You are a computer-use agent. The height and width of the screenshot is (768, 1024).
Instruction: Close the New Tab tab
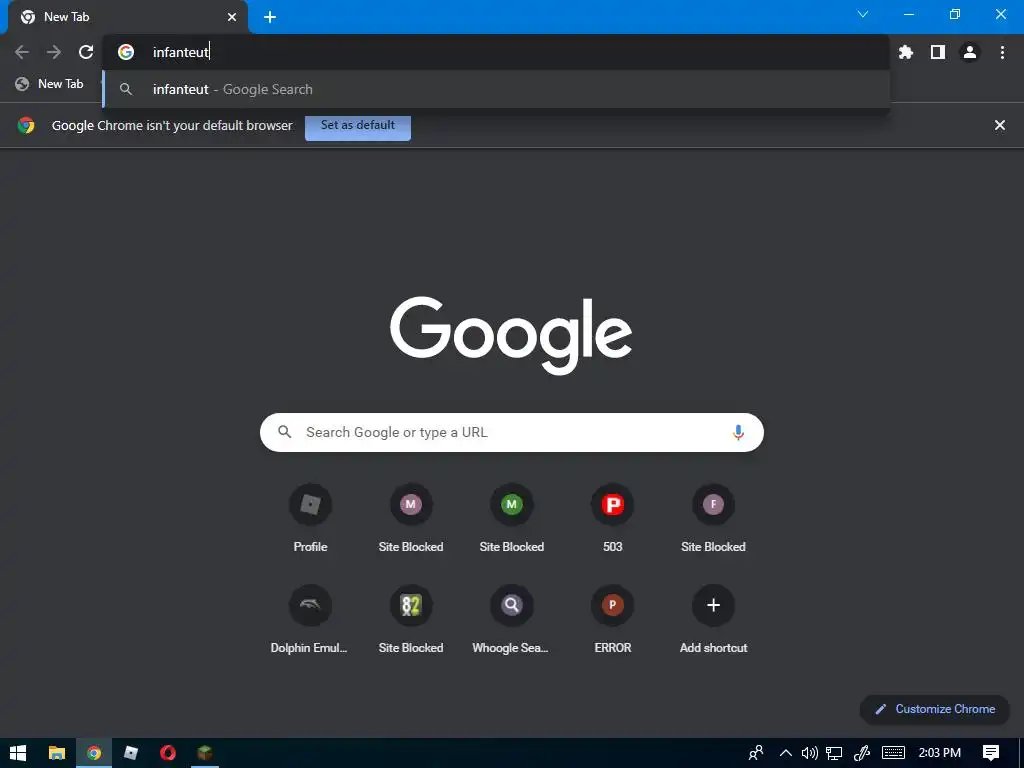(232, 17)
